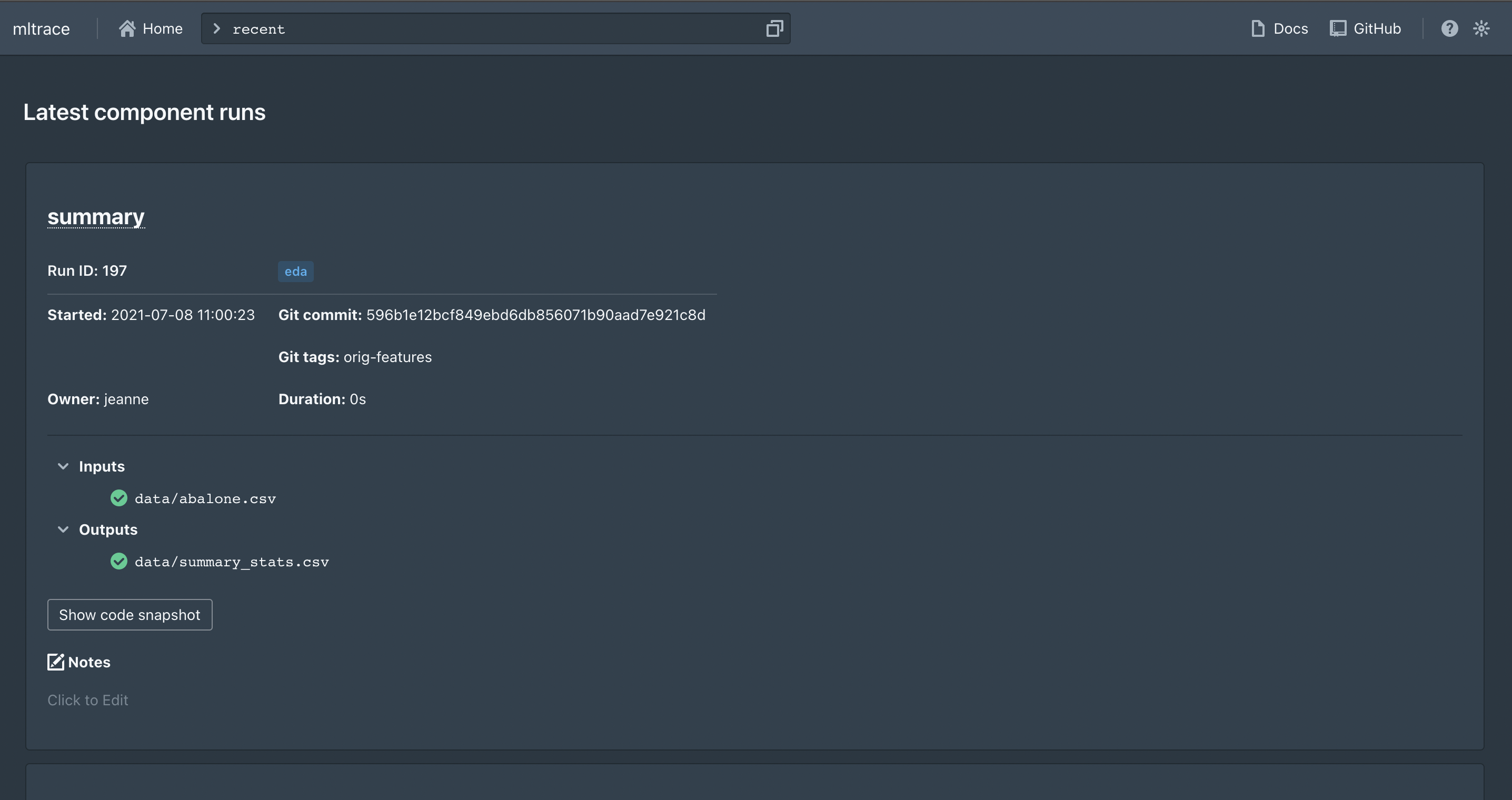Viewport: 1512px width, 800px height.
Task: Open the help question mark icon
Action: click(x=1449, y=28)
